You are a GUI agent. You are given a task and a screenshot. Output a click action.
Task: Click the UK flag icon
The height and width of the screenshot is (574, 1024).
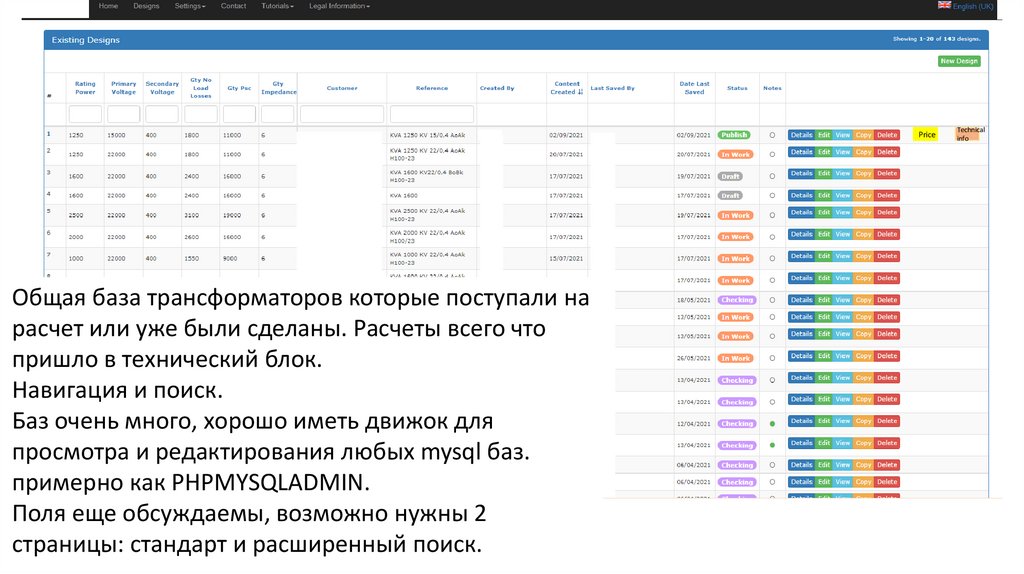pyautogui.click(x=943, y=5)
